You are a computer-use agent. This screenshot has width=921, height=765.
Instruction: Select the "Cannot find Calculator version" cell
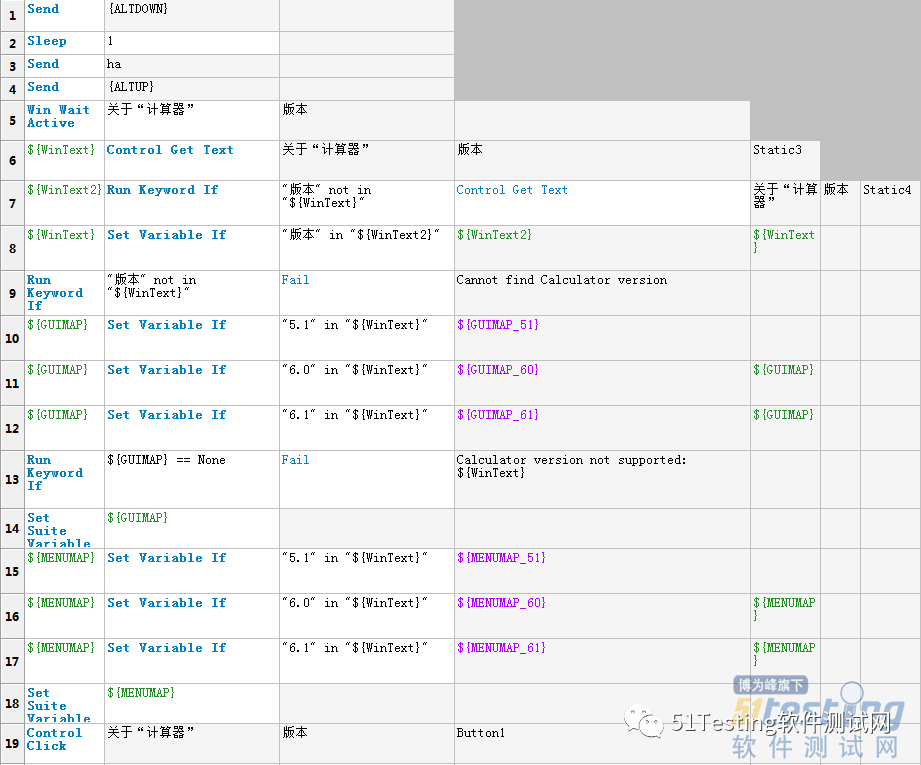coord(601,281)
